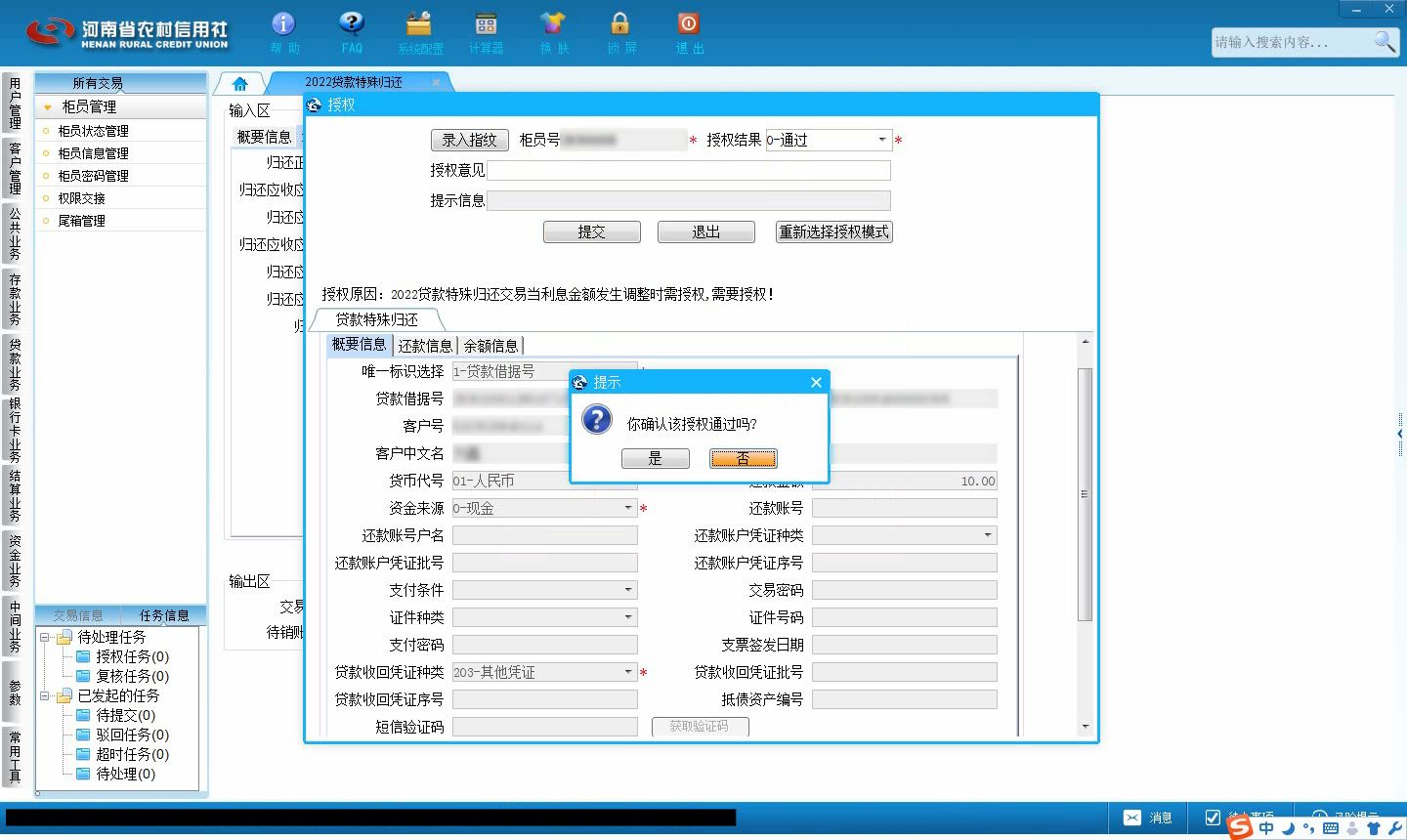The image size is (1407, 840).
Task: Click the 录入指纹 button
Action: click(x=470, y=140)
